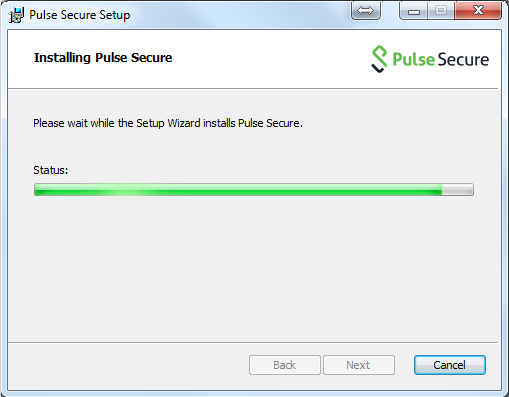
Task: Click the double-arrow button in the title bar
Action: point(366,10)
